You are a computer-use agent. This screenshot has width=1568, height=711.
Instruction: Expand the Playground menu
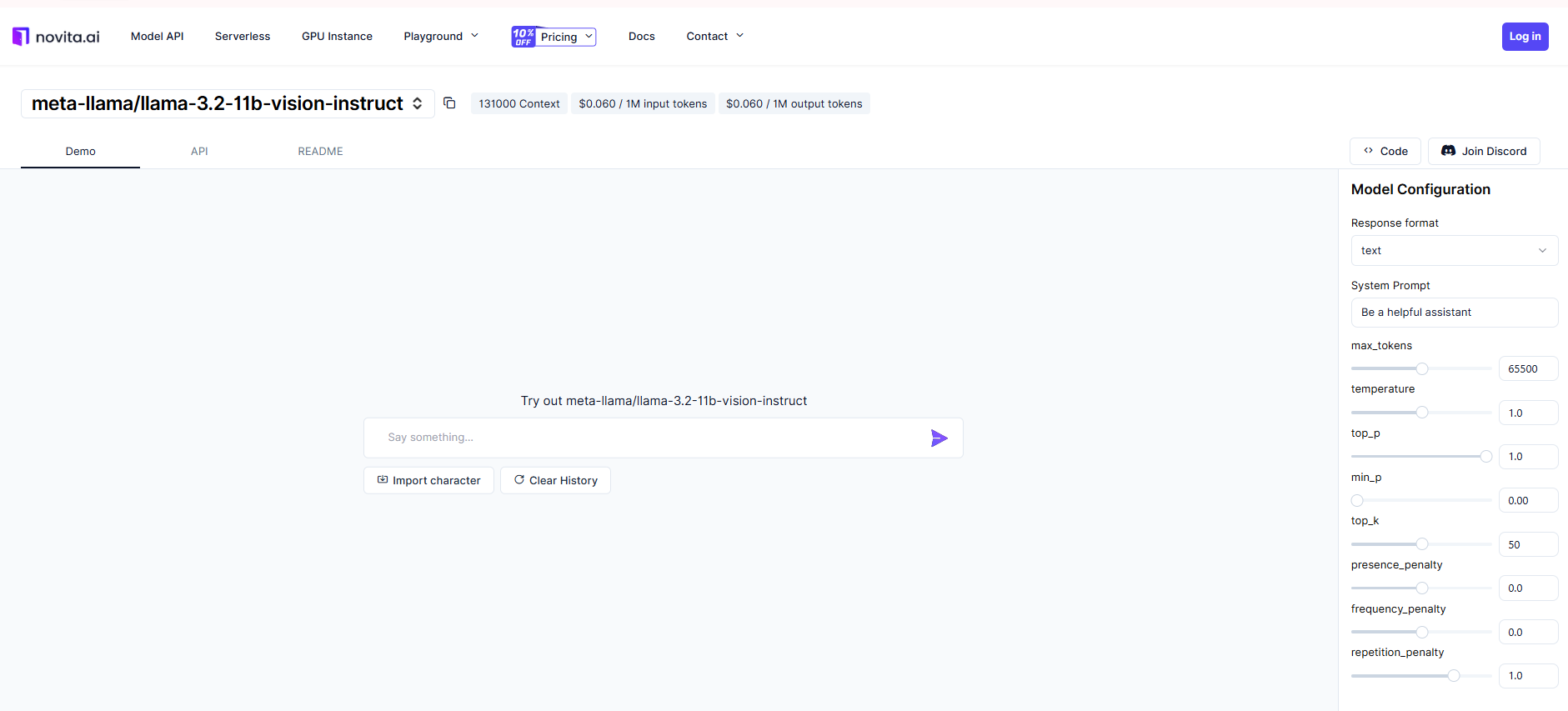click(441, 37)
